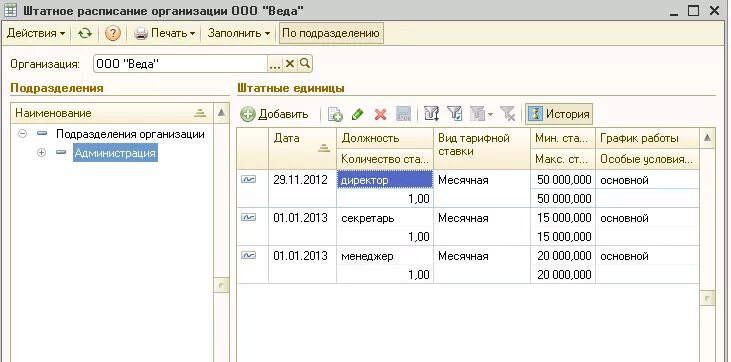Click the top 20 000,000 rate for менеджер

pos(564,256)
